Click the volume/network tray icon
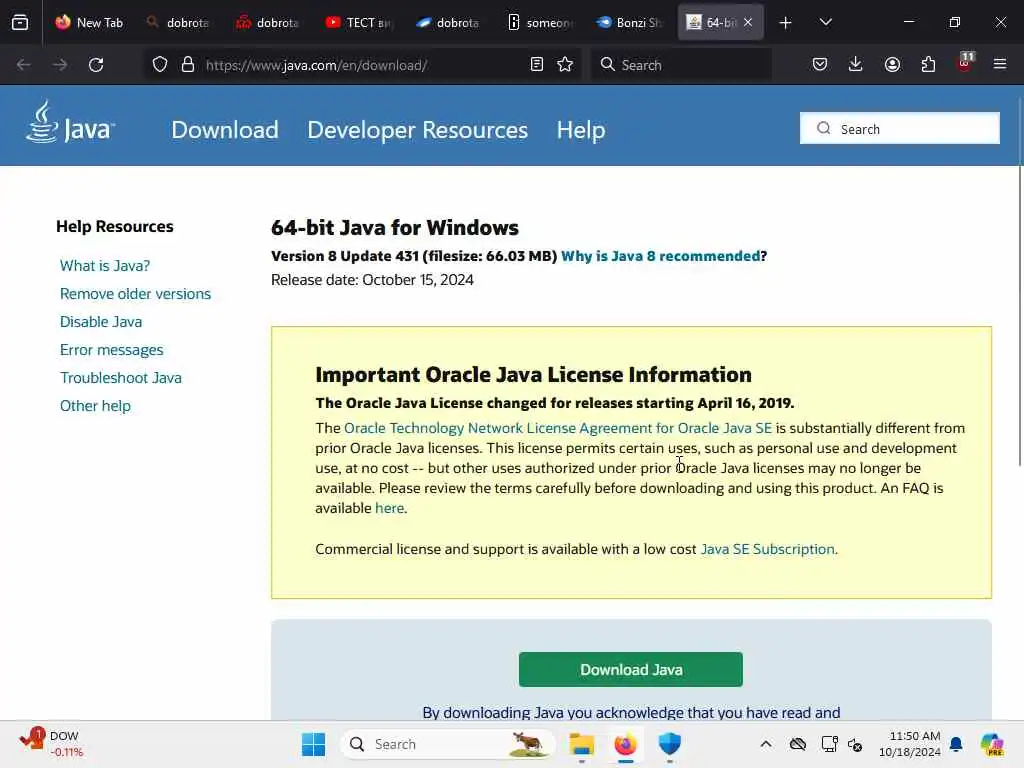Viewport: 1024px width, 768px height. coord(855,744)
